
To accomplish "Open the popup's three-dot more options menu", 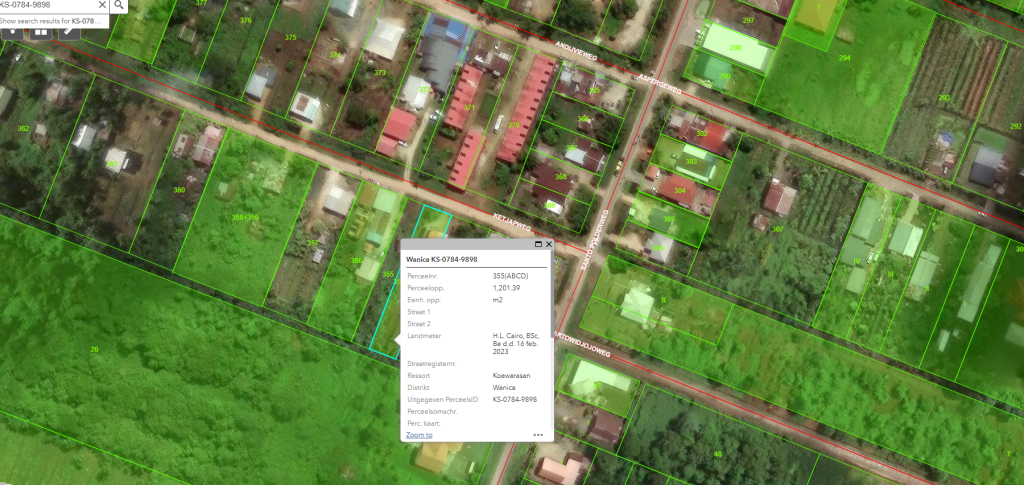I will click(x=538, y=435).
